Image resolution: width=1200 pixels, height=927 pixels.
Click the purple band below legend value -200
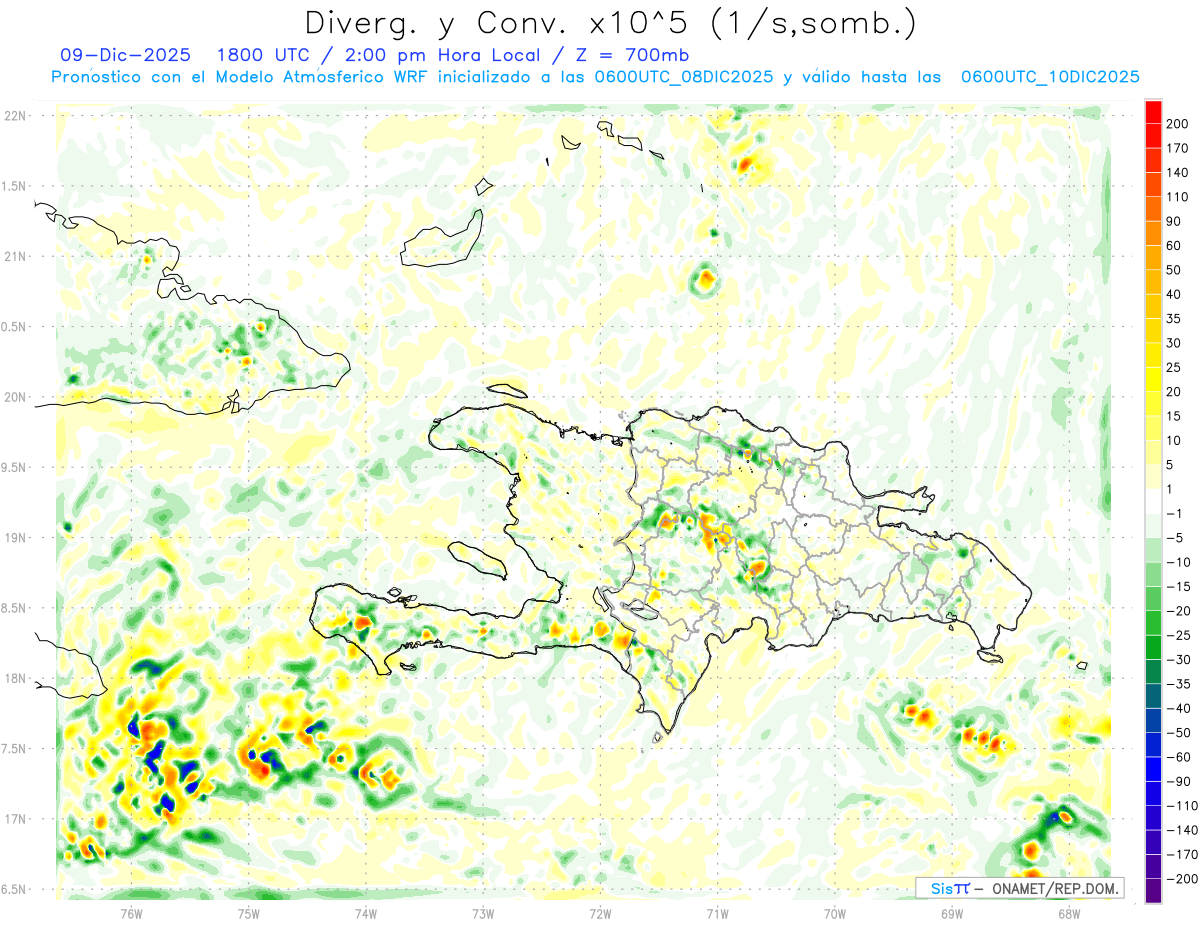(1154, 891)
